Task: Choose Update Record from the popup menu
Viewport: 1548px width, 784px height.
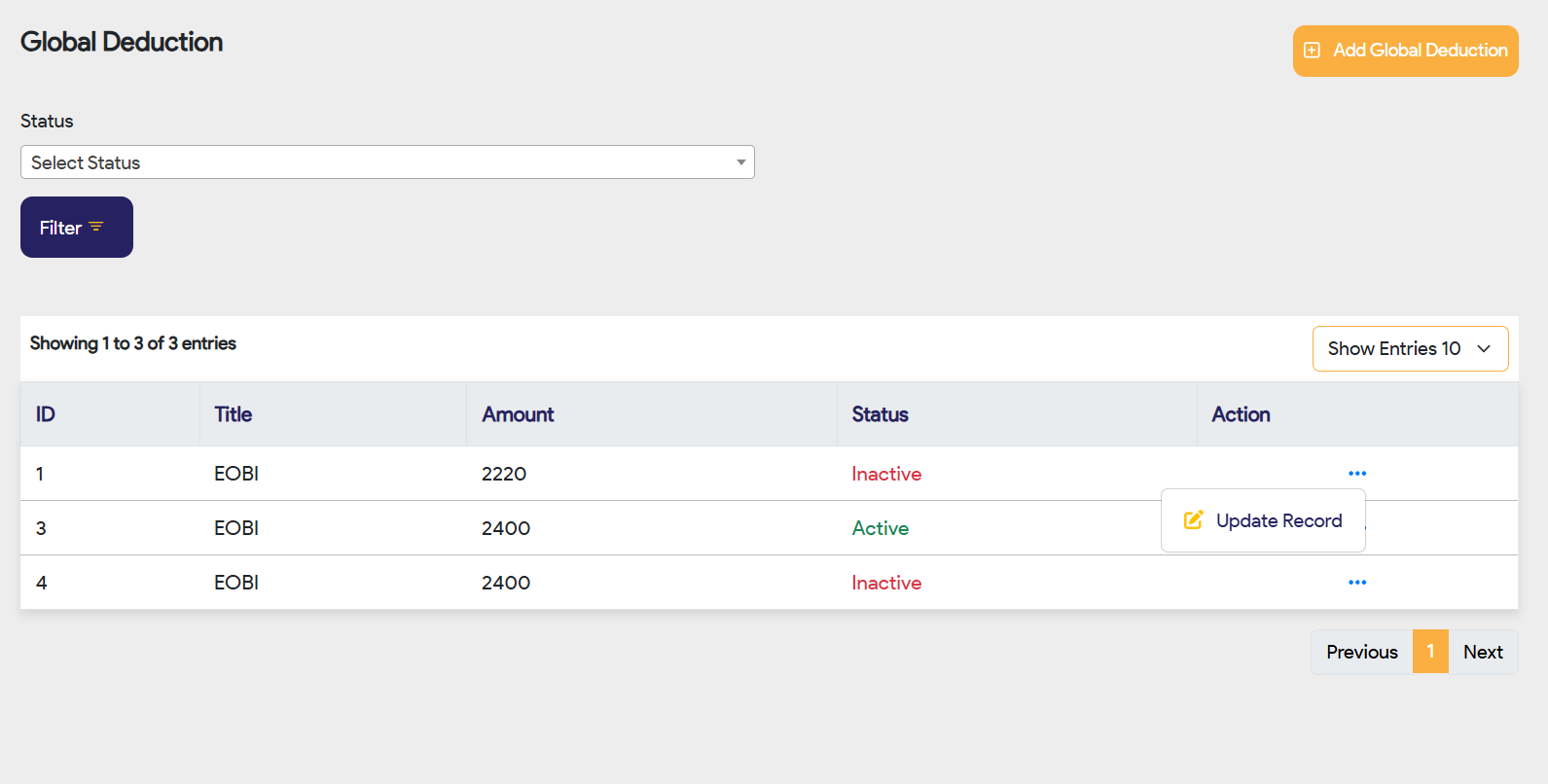Action: point(1278,520)
